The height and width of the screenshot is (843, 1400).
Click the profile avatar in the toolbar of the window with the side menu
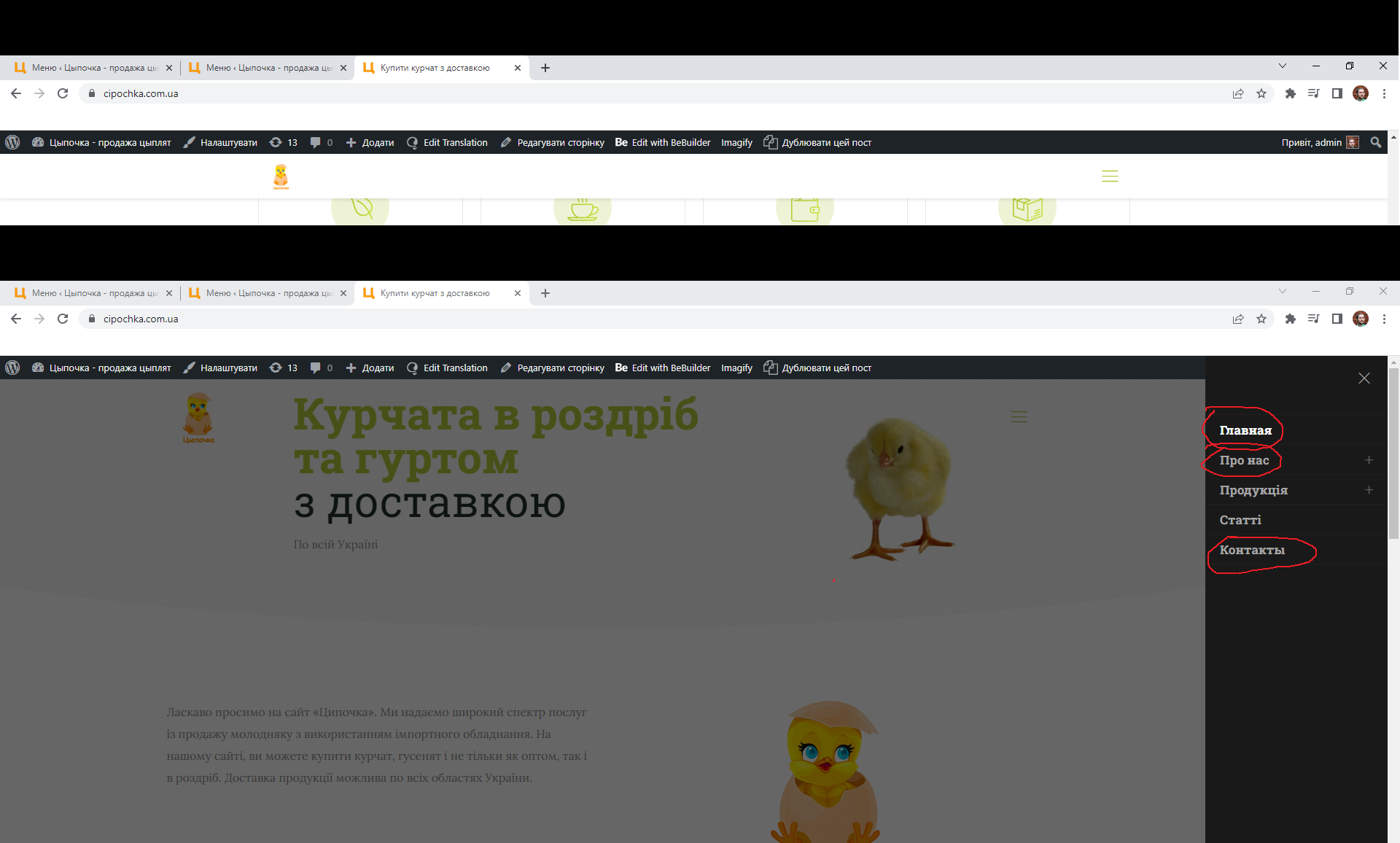click(x=1361, y=319)
